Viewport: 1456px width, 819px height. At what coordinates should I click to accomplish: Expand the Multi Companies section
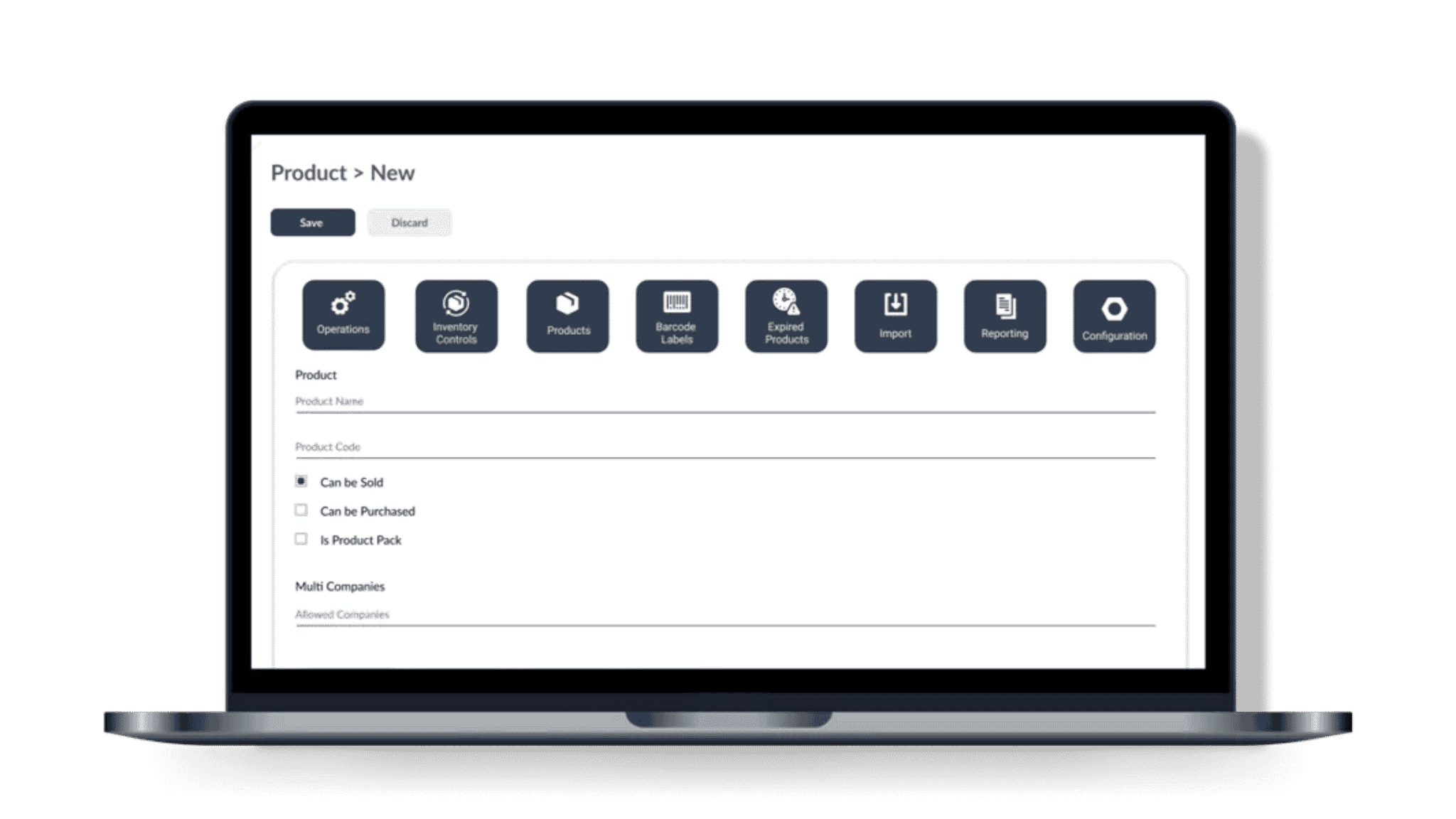coord(339,587)
